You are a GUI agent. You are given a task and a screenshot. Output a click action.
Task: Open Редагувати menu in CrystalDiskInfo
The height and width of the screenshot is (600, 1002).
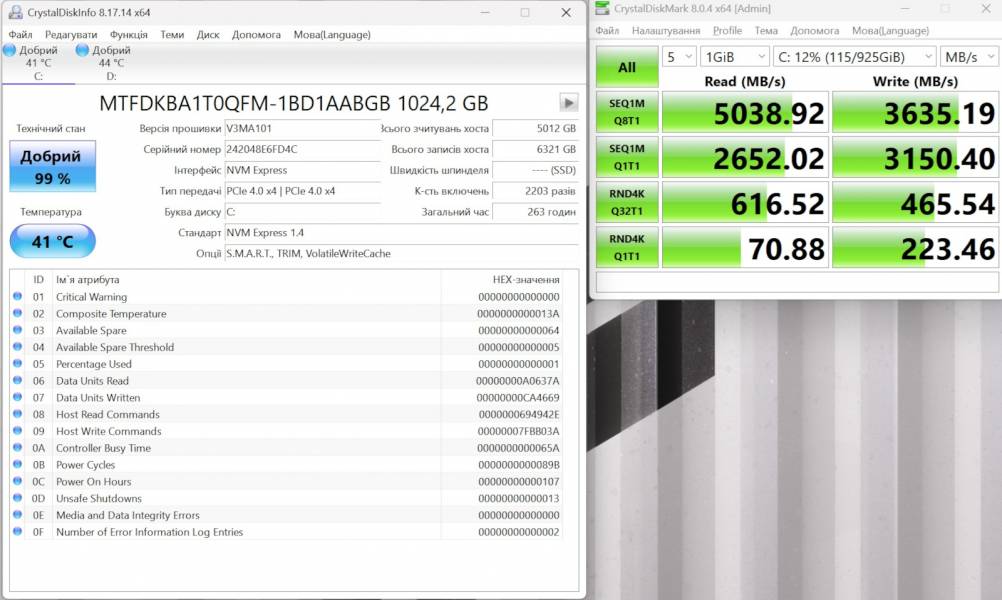point(71,35)
